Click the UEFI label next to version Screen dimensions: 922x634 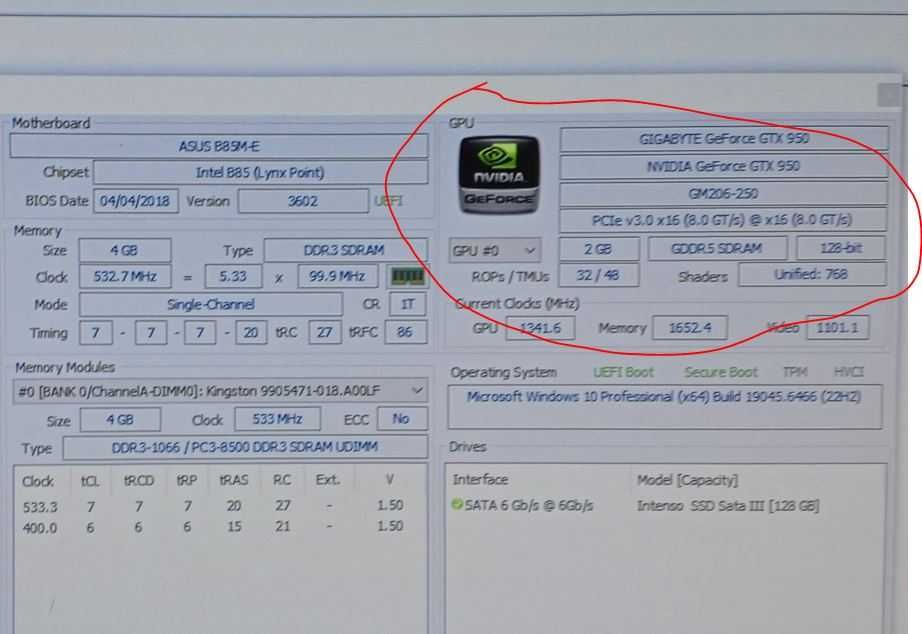[388, 201]
